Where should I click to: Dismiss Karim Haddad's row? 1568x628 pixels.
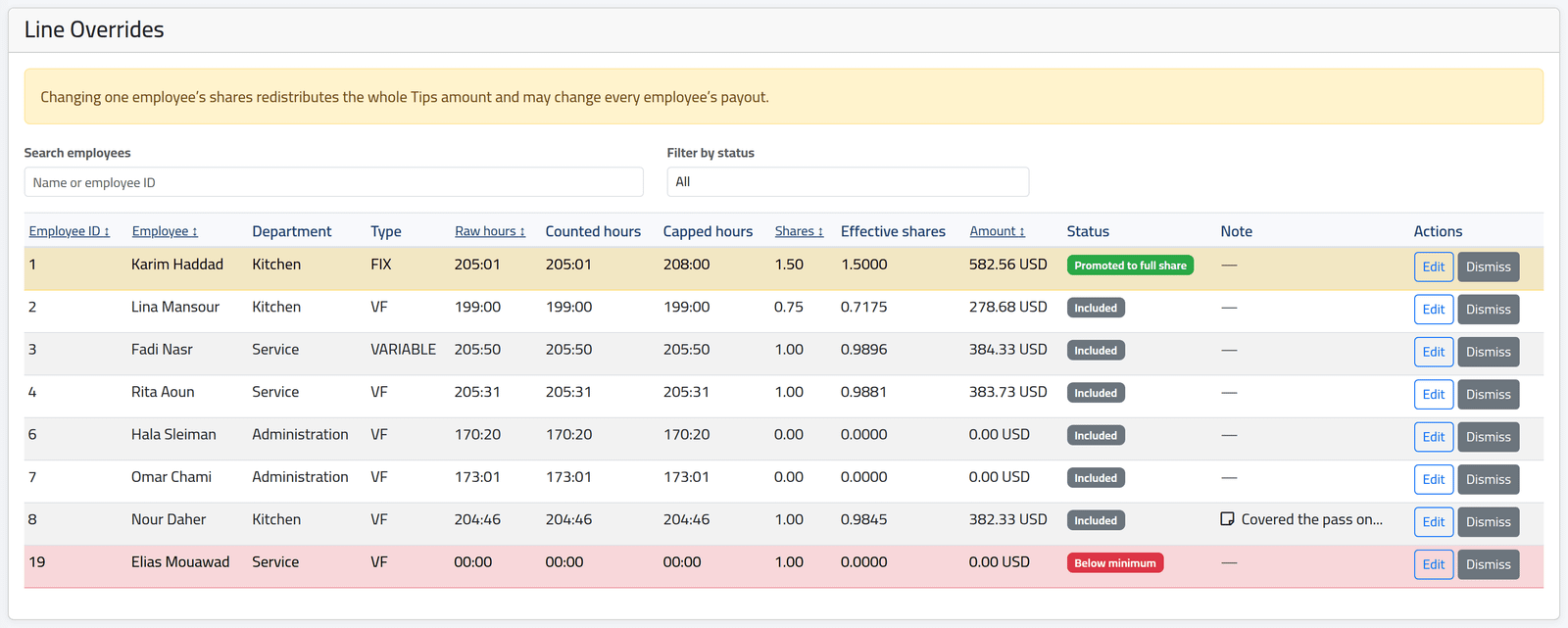(x=1489, y=266)
